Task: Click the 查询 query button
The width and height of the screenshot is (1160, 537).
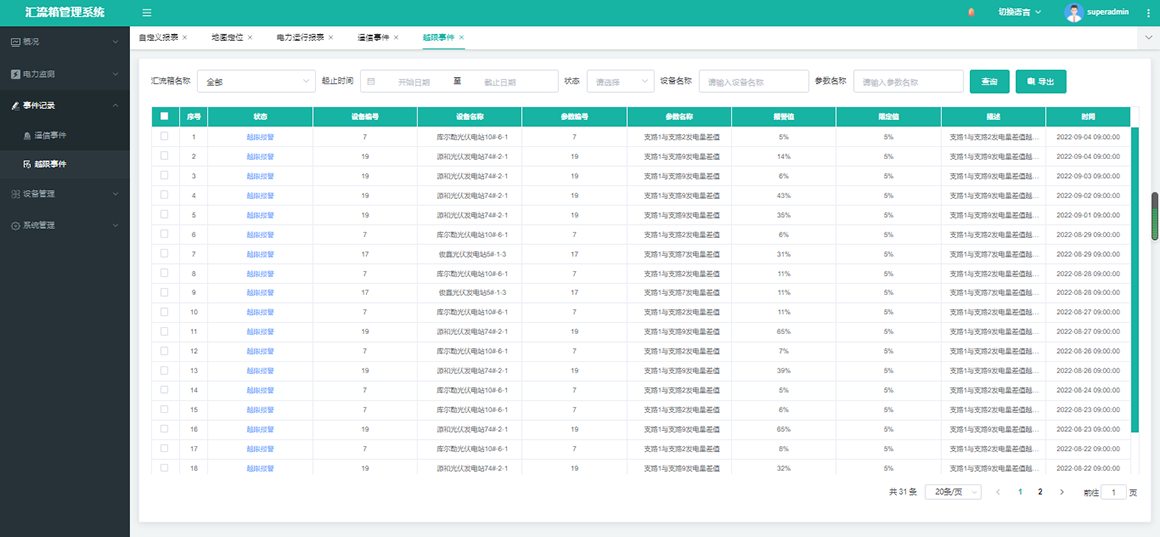Action: click(990, 81)
